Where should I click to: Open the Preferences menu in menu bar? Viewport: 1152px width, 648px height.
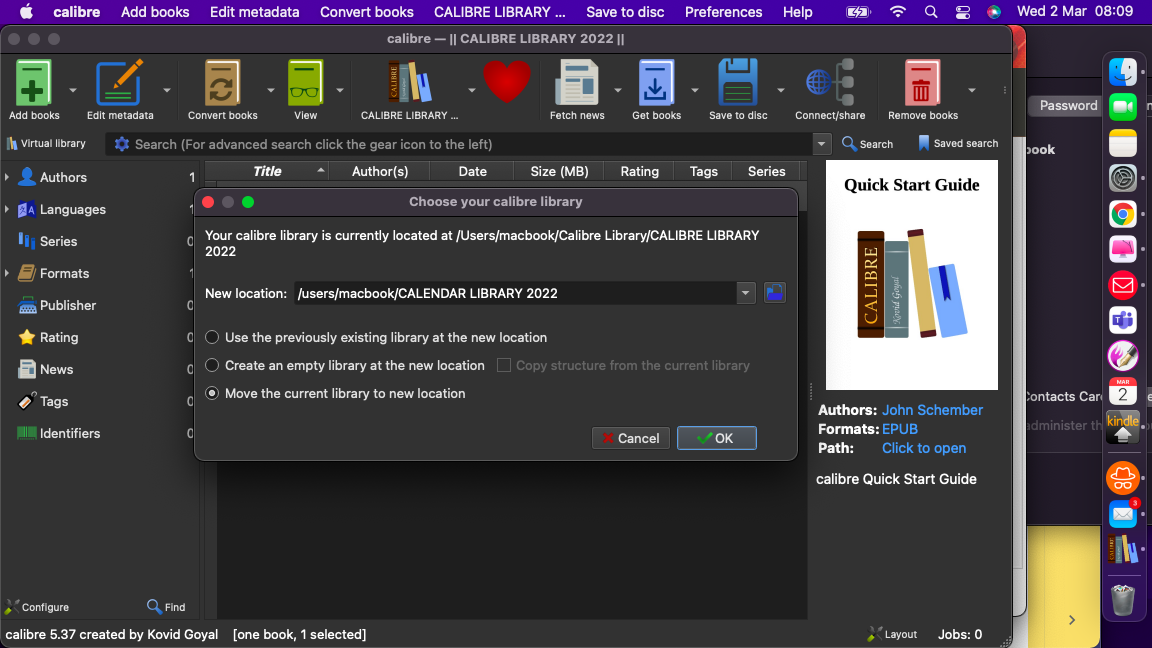(723, 12)
